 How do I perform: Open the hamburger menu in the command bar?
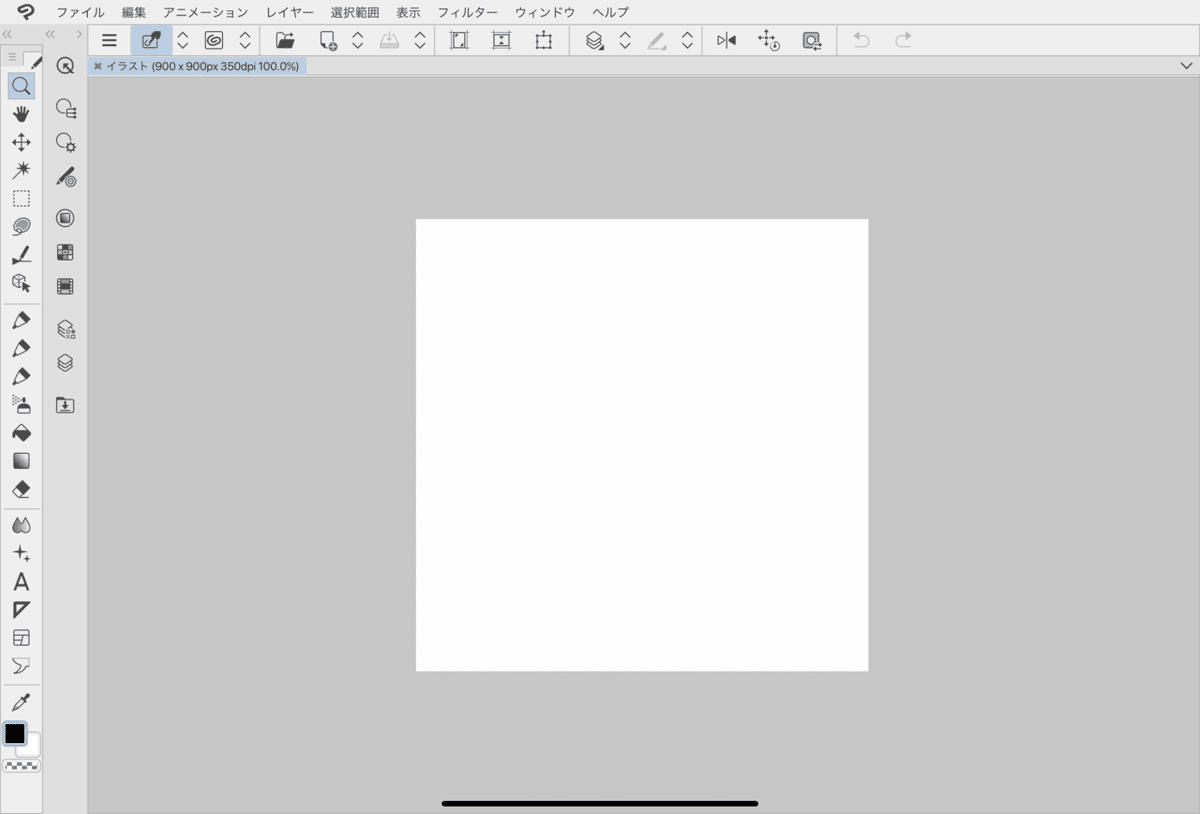tap(109, 41)
